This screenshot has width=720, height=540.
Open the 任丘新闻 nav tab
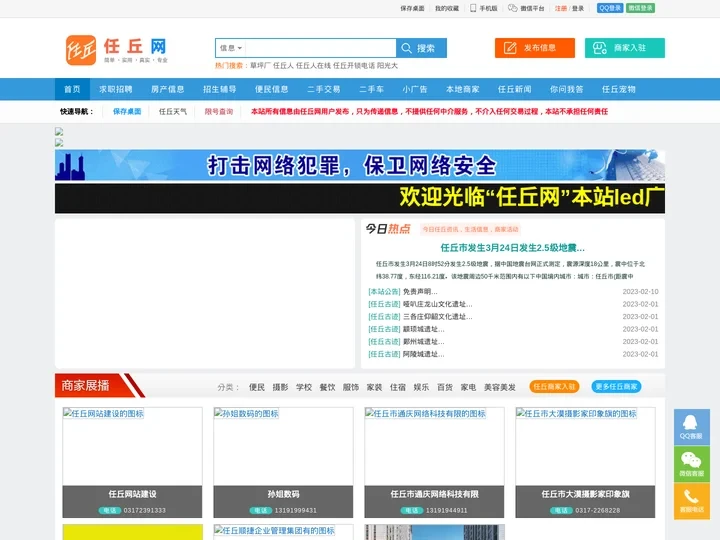pyautogui.click(x=514, y=89)
